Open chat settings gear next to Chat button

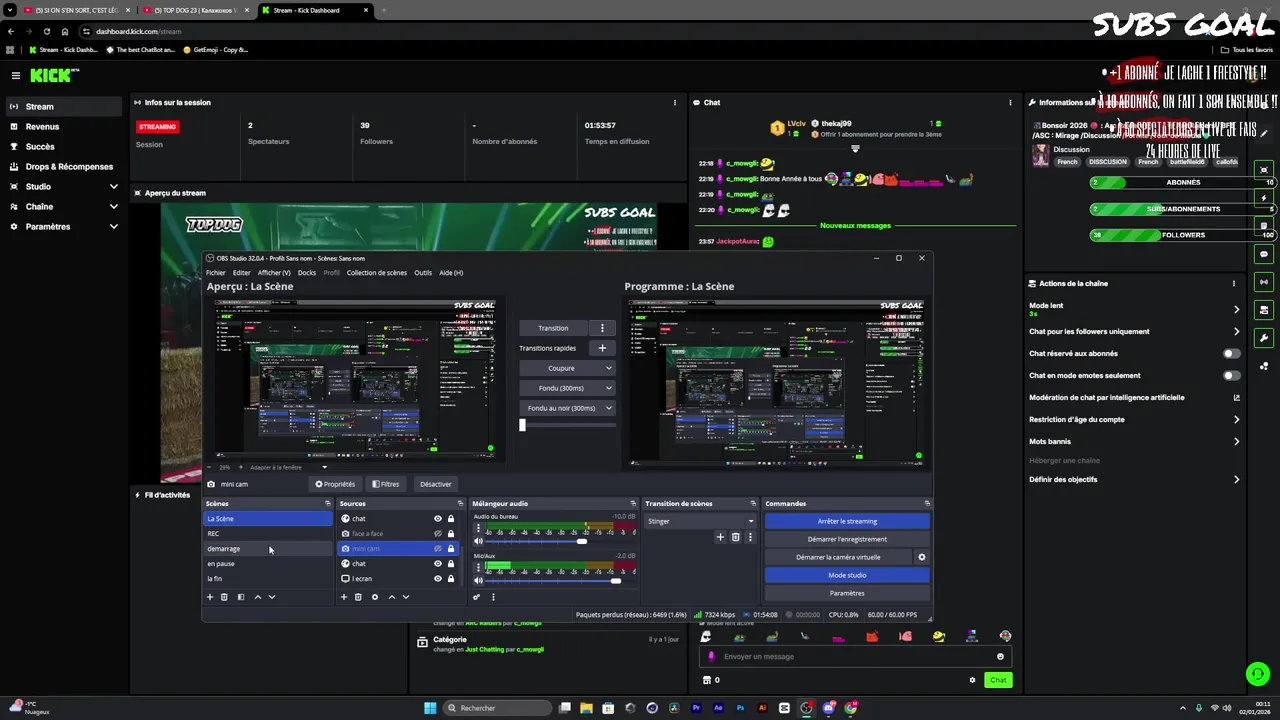point(972,680)
